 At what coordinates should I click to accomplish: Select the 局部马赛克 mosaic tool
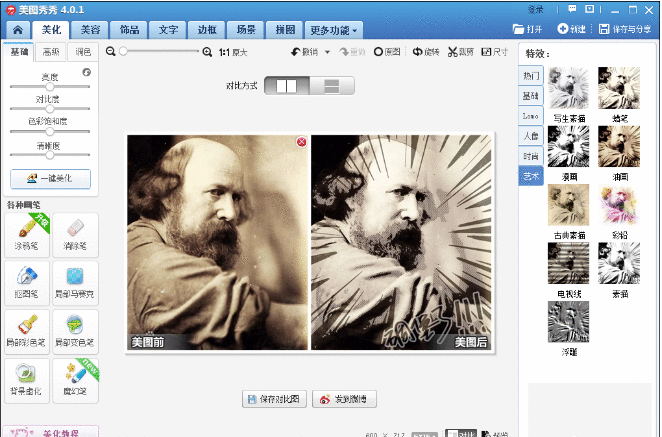pyautogui.click(x=76, y=283)
